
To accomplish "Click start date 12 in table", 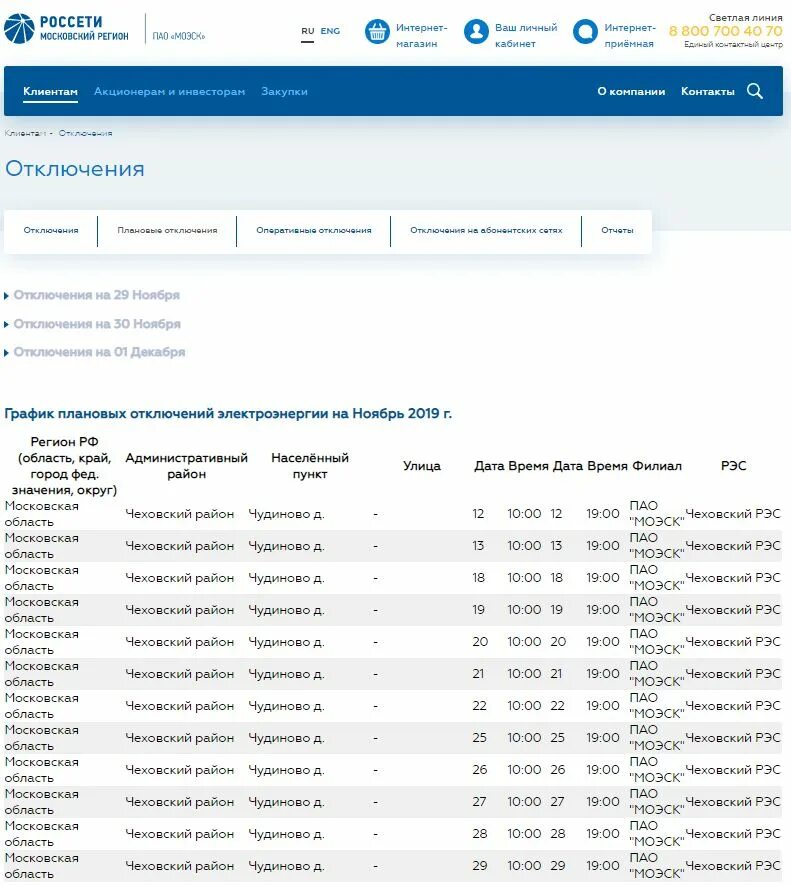I will [x=478, y=514].
